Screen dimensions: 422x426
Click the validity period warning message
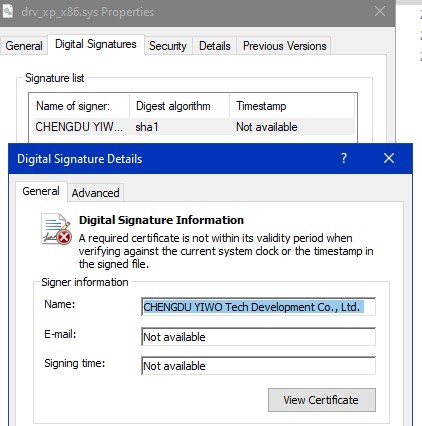coord(226,251)
